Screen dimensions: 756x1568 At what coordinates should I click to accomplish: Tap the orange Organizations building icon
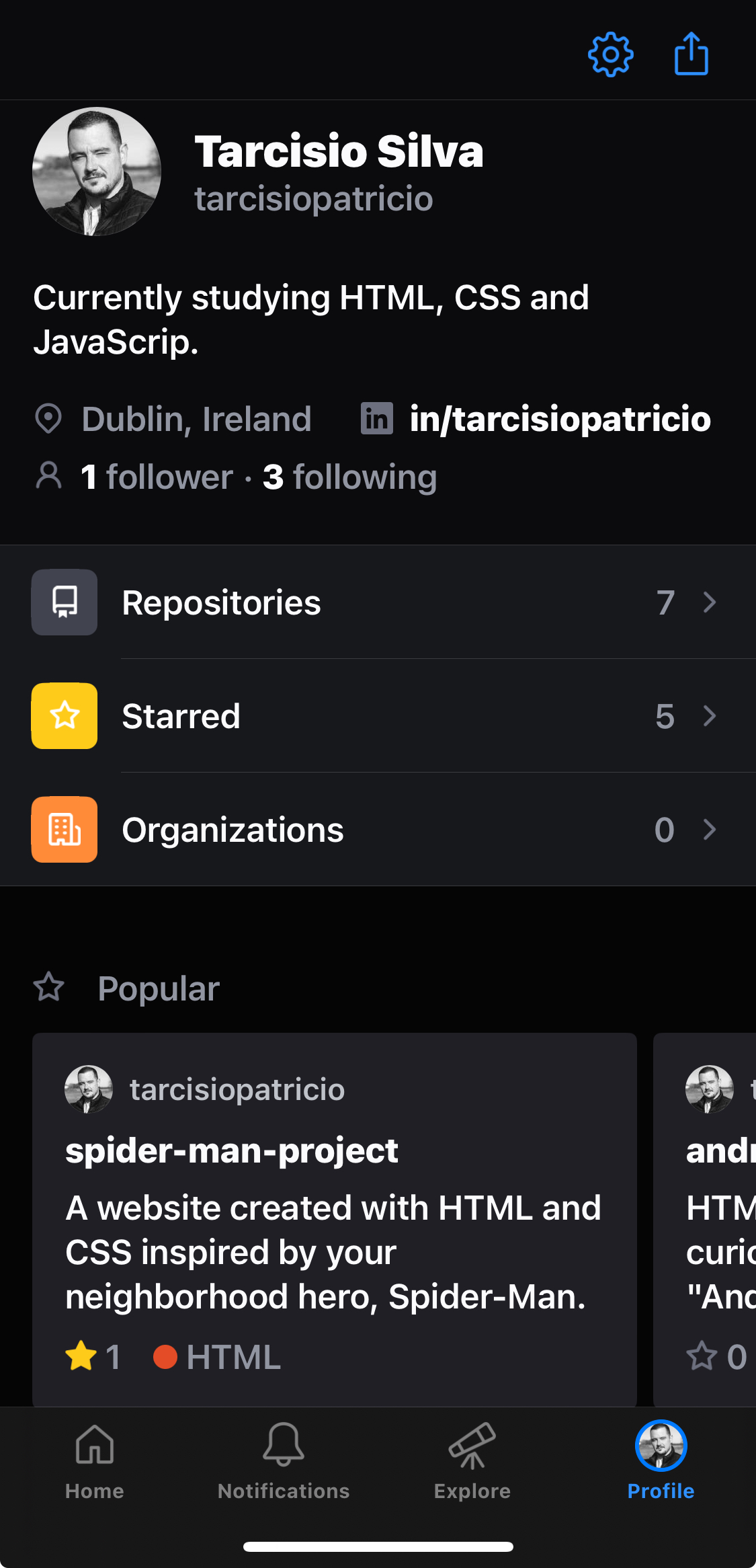(65, 830)
